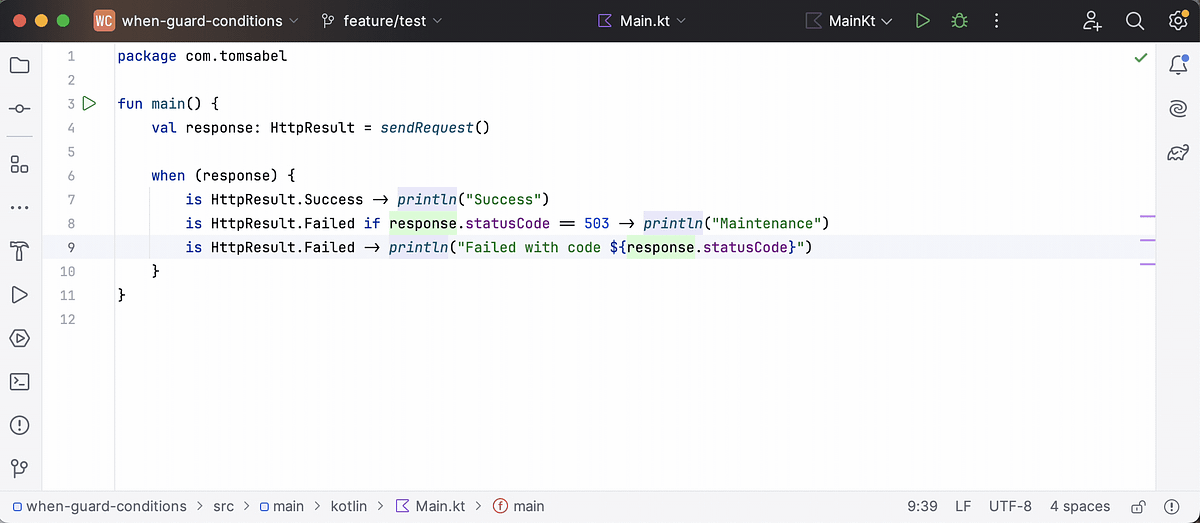Image resolution: width=1200 pixels, height=523 pixels.
Task: Show more tool windows ellipsis icon
Action: 19,208
